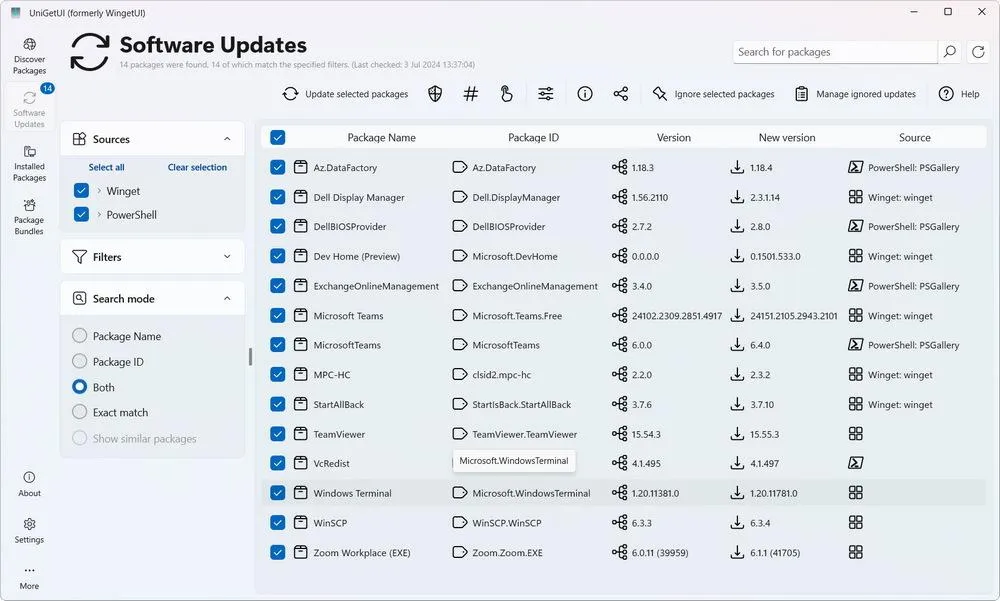Viewport: 1000px width, 601px height.
Task: Click the magnifier search button
Action: (x=950, y=52)
